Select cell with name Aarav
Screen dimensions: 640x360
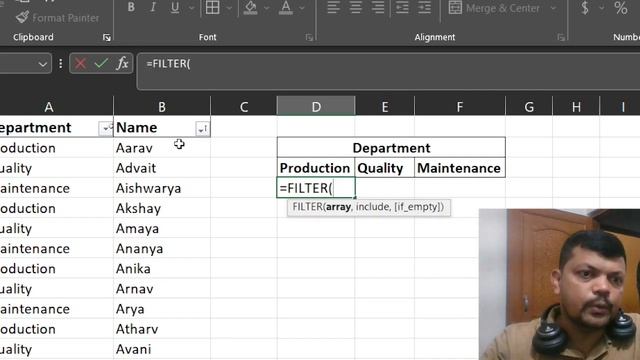pyautogui.click(x=162, y=148)
